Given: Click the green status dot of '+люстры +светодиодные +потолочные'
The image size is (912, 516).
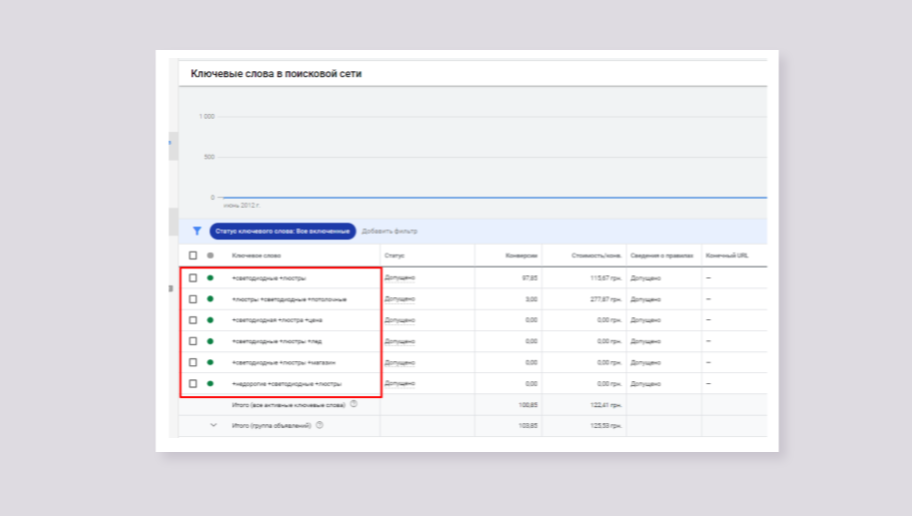Looking at the screenshot, I should click(211, 299).
